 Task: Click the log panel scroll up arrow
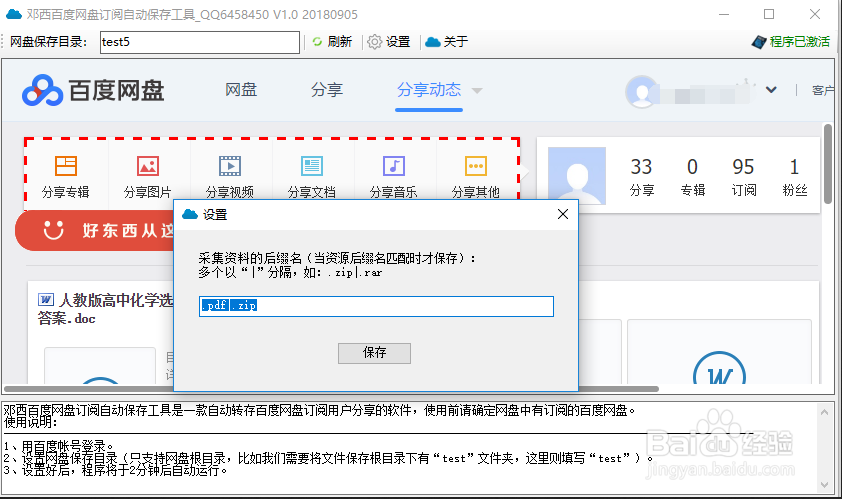[x=825, y=412]
